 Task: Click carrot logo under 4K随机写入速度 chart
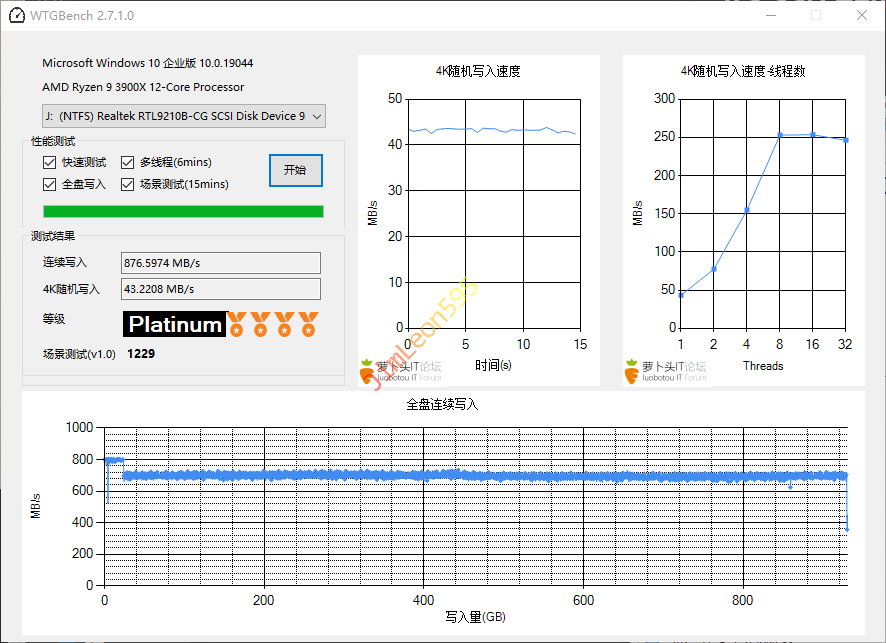(x=368, y=370)
